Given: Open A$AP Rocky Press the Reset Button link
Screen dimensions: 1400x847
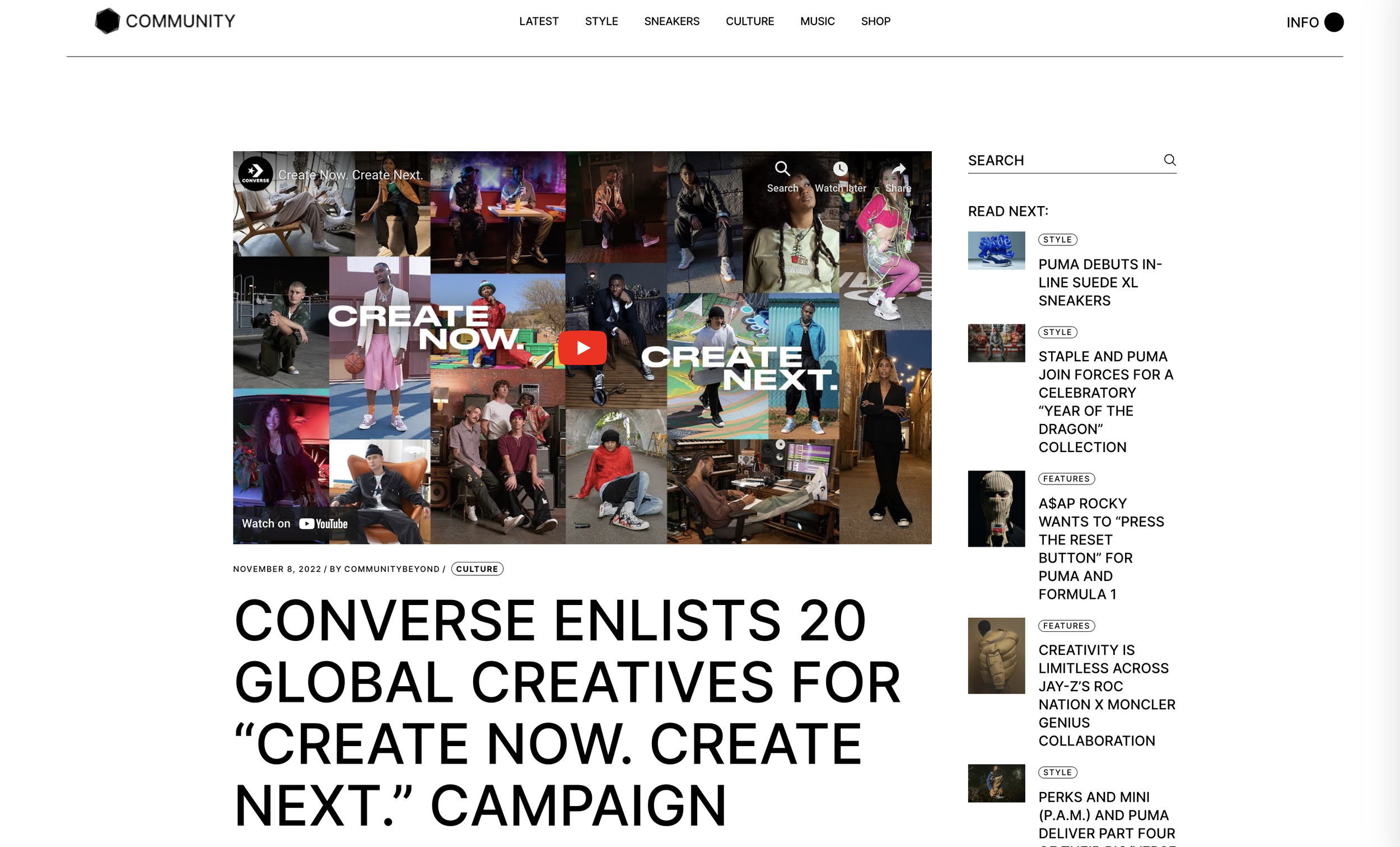Looking at the screenshot, I should [1101, 548].
